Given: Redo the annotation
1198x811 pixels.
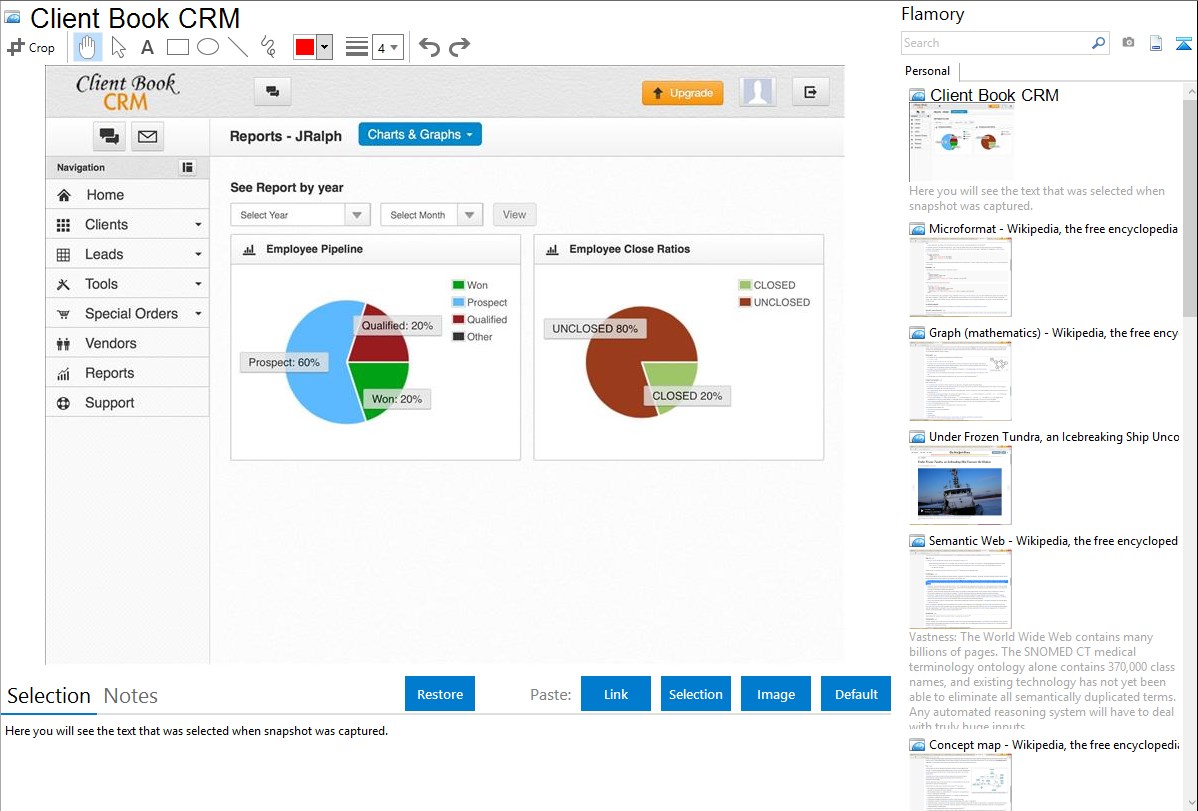Looking at the screenshot, I should pos(459,47).
